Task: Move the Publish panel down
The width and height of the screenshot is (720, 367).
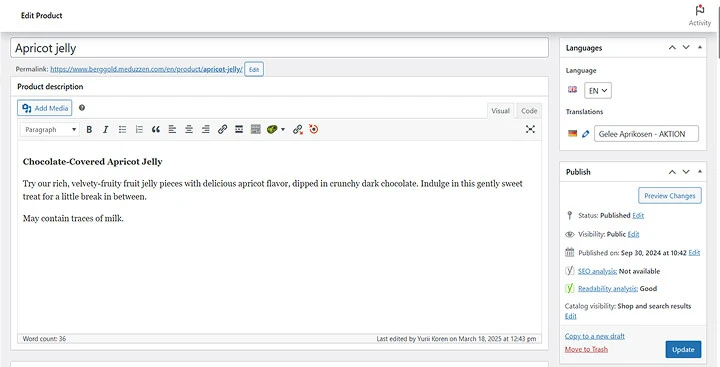Action: [x=686, y=171]
